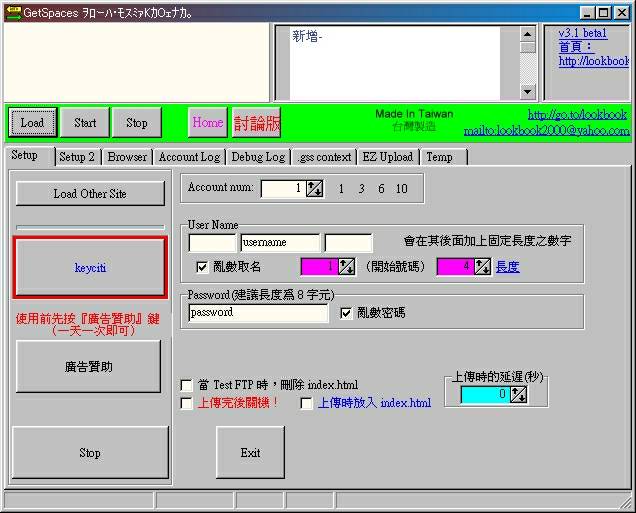Set account number preset to 10

(x=402, y=189)
